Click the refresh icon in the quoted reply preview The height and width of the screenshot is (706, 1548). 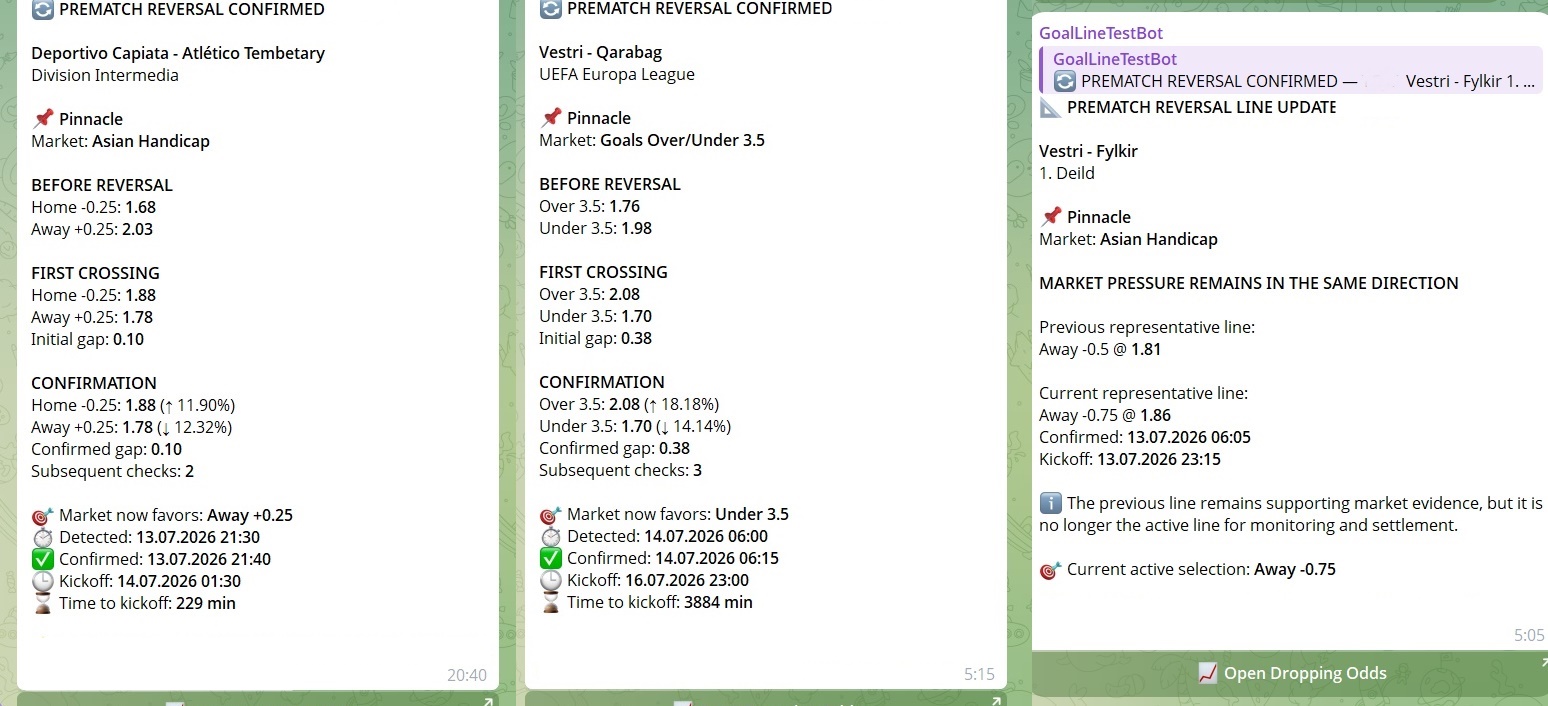coord(1065,81)
